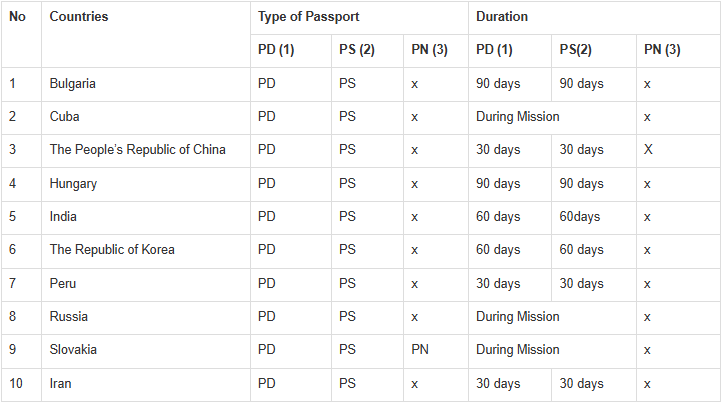Click the India country cell
This screenshot has height=404, width=725.
pyautogui.click(x=63, y=217)
